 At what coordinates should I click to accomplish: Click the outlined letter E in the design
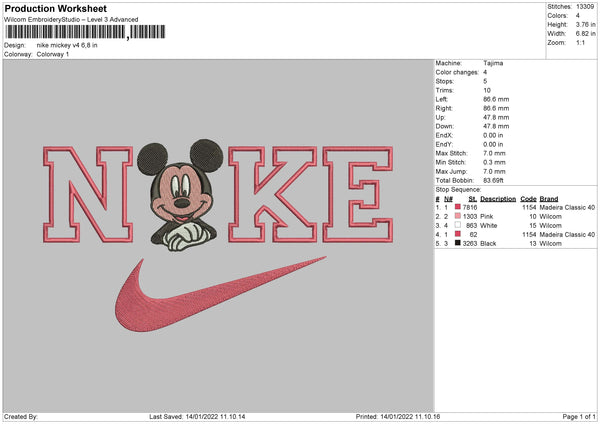coord(358,194)
